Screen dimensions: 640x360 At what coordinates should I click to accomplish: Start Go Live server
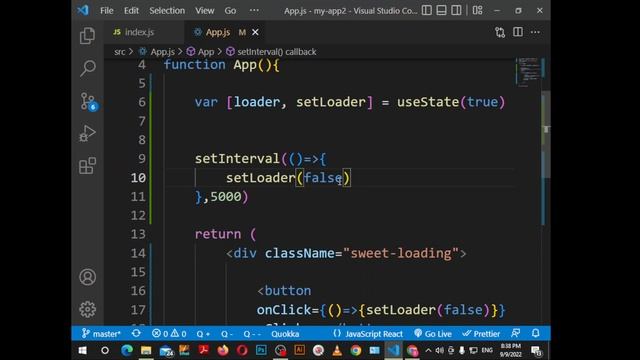coord(433,334)
